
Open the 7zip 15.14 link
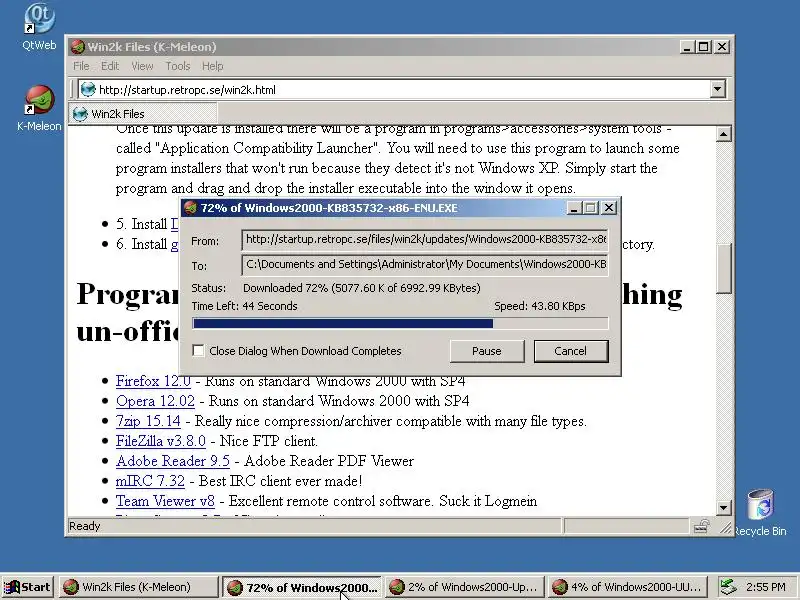[x=148, y=421]
